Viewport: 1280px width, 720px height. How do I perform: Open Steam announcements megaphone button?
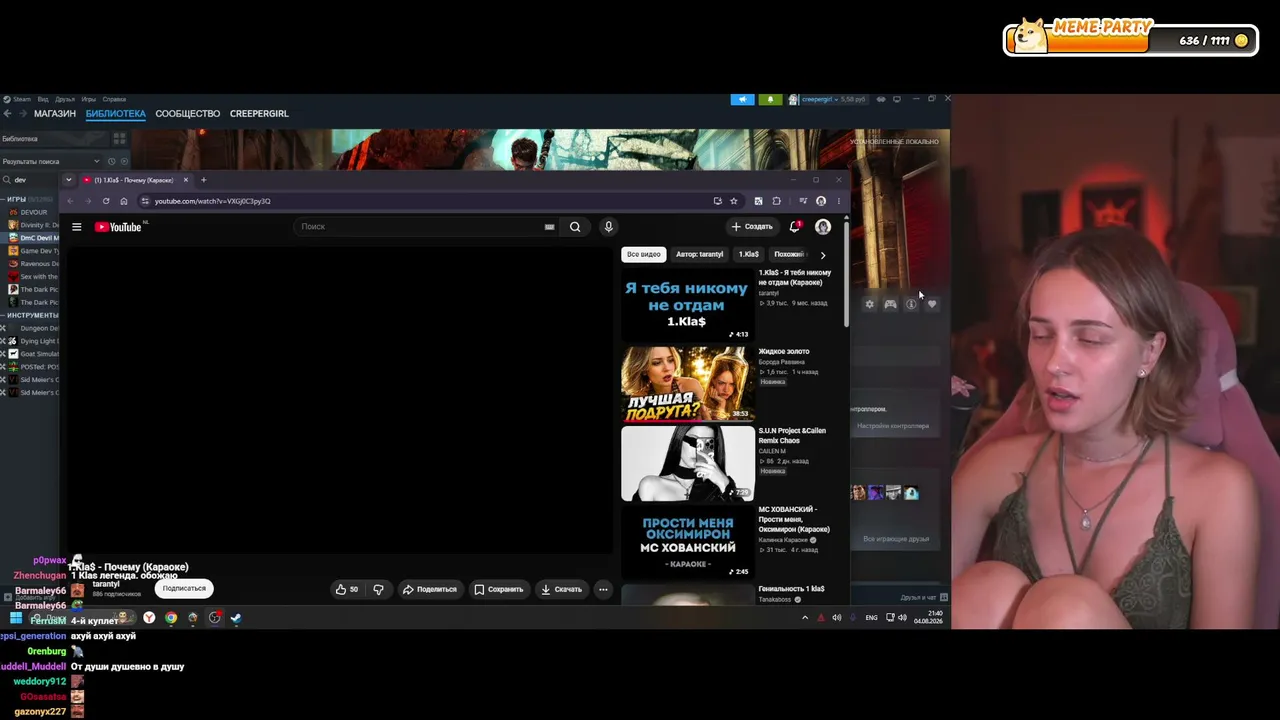point(742,99)
